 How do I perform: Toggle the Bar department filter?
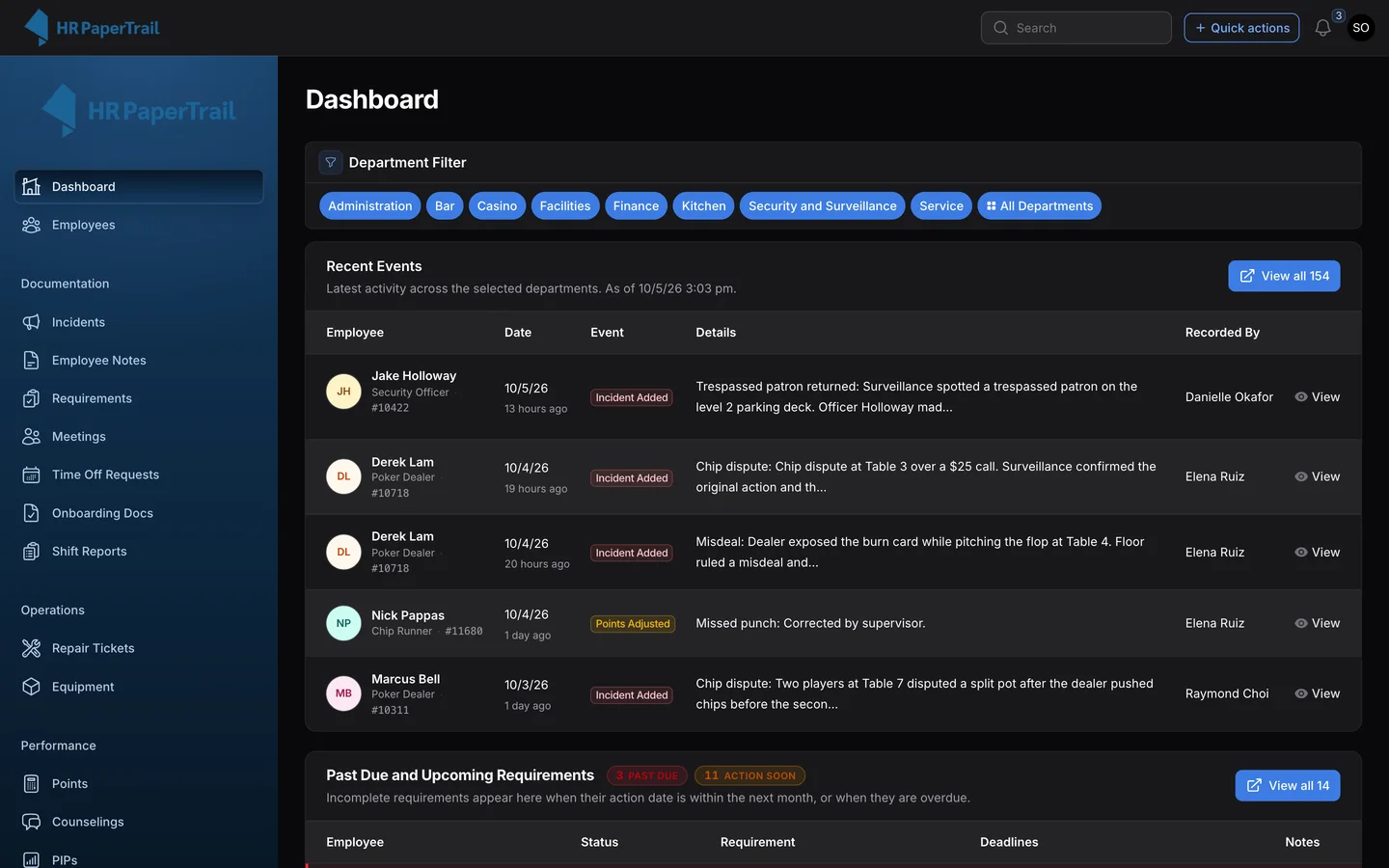[445, 205]
